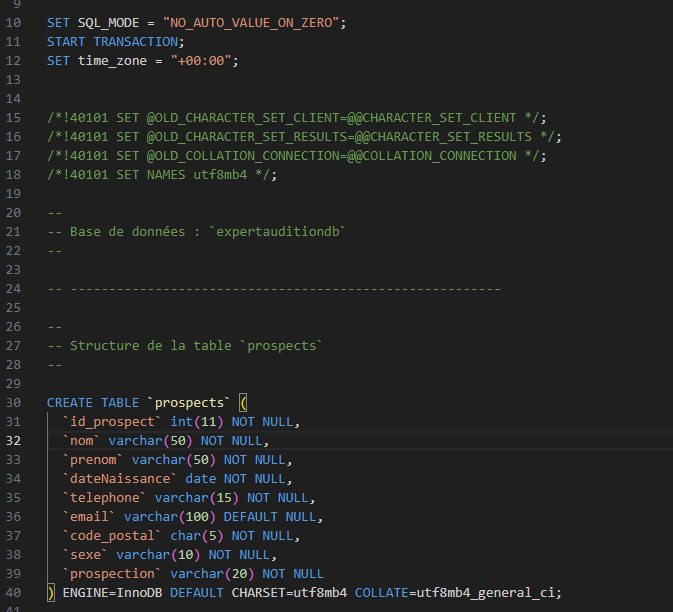This screenshot has height=612, width=673.
Task: Place cursor on code_postal column
Action: pyautogui.click(x=110, y=536)
